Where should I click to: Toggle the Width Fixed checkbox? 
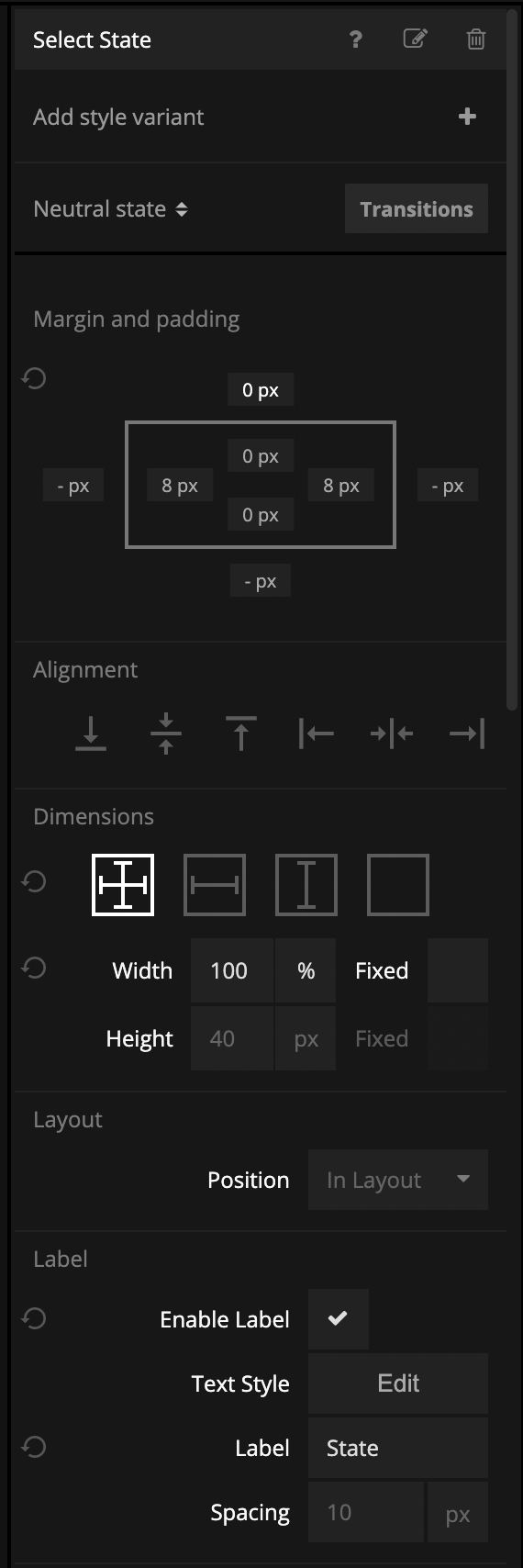point(458,970)
